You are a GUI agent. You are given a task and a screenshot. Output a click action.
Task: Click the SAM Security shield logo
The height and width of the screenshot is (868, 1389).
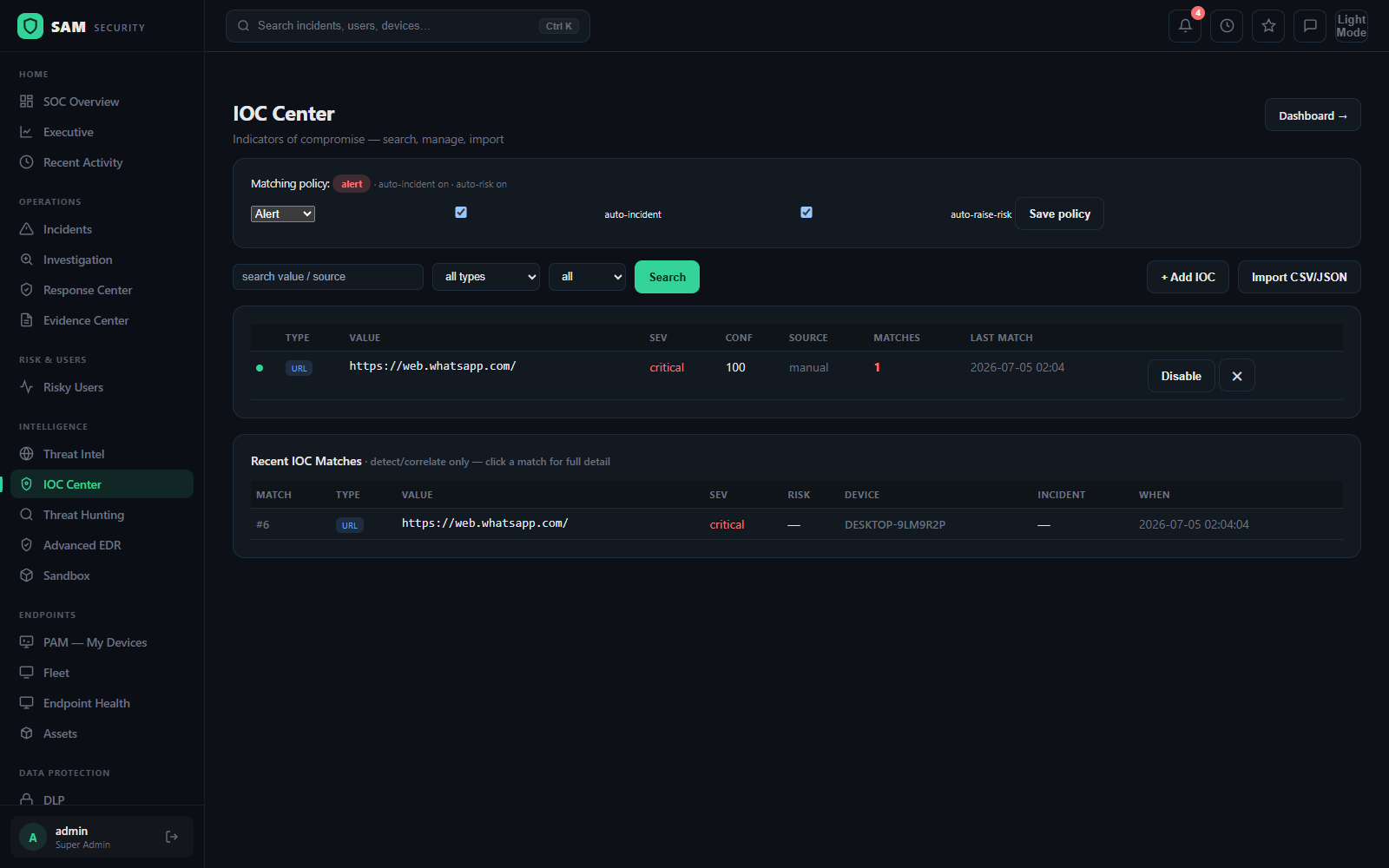click(x=30, y=26)
